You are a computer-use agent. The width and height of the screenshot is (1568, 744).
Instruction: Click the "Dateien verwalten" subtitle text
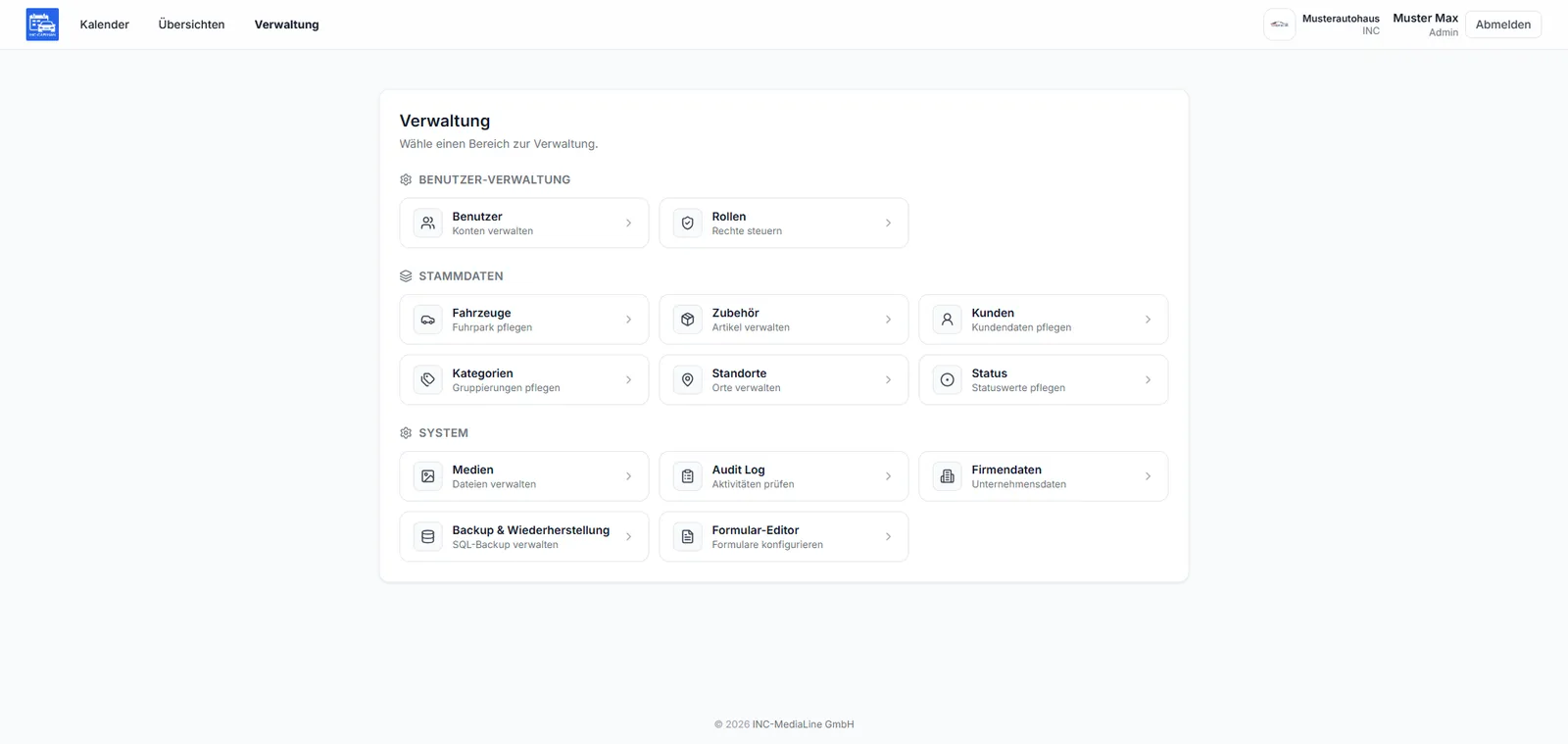pyautogui.click(x=495, y=484)
